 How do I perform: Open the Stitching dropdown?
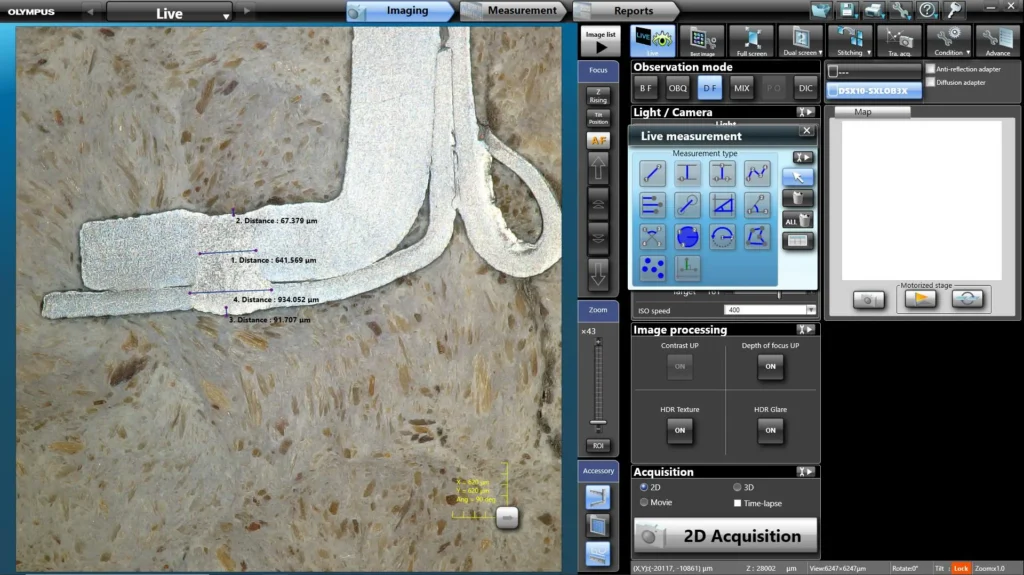[x=850, y=41]
